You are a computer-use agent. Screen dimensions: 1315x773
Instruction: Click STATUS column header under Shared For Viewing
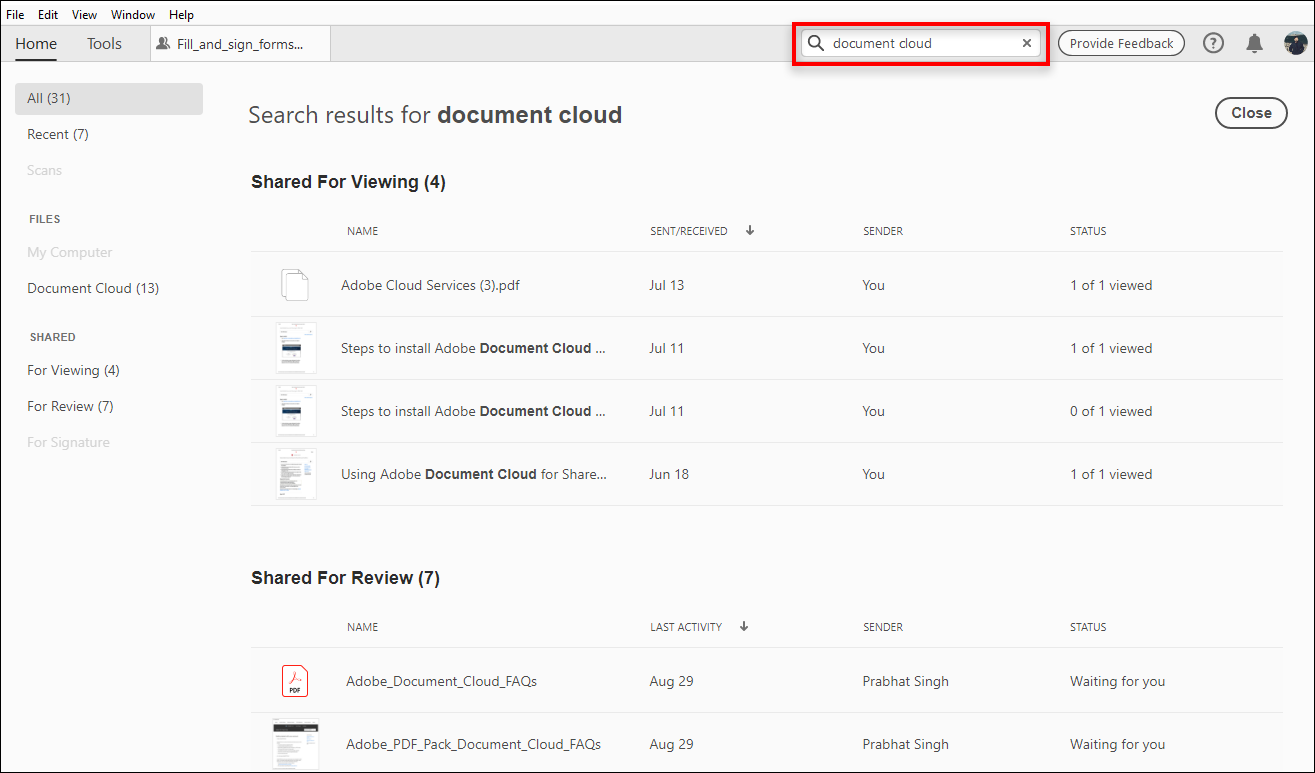click(x=1088, y=231)
